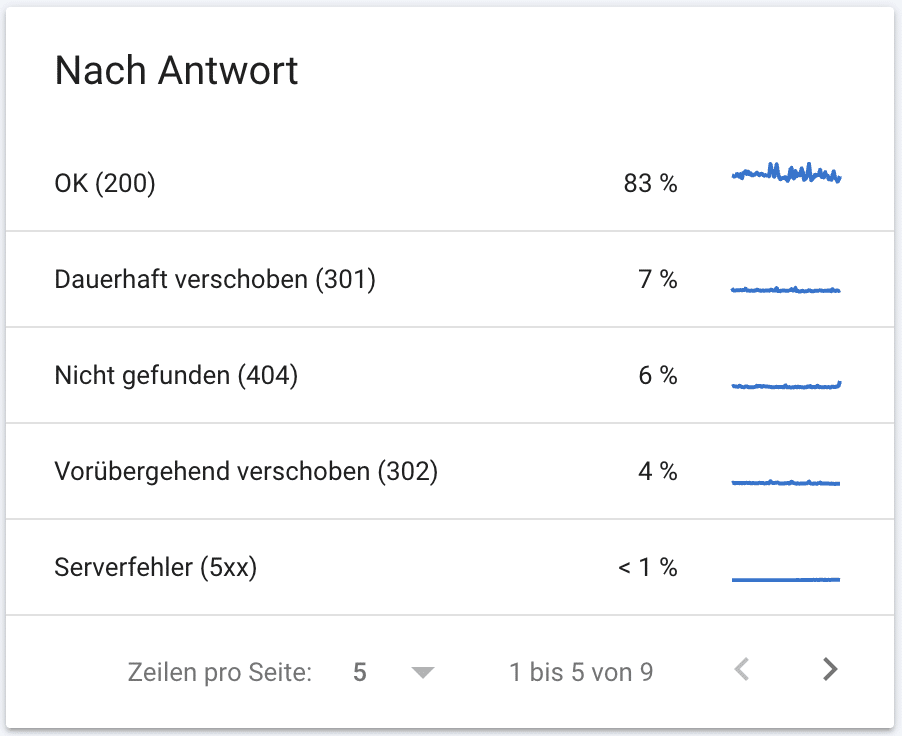
Task: Click the left pagination arrow
Action: click(x=742, y=670)
